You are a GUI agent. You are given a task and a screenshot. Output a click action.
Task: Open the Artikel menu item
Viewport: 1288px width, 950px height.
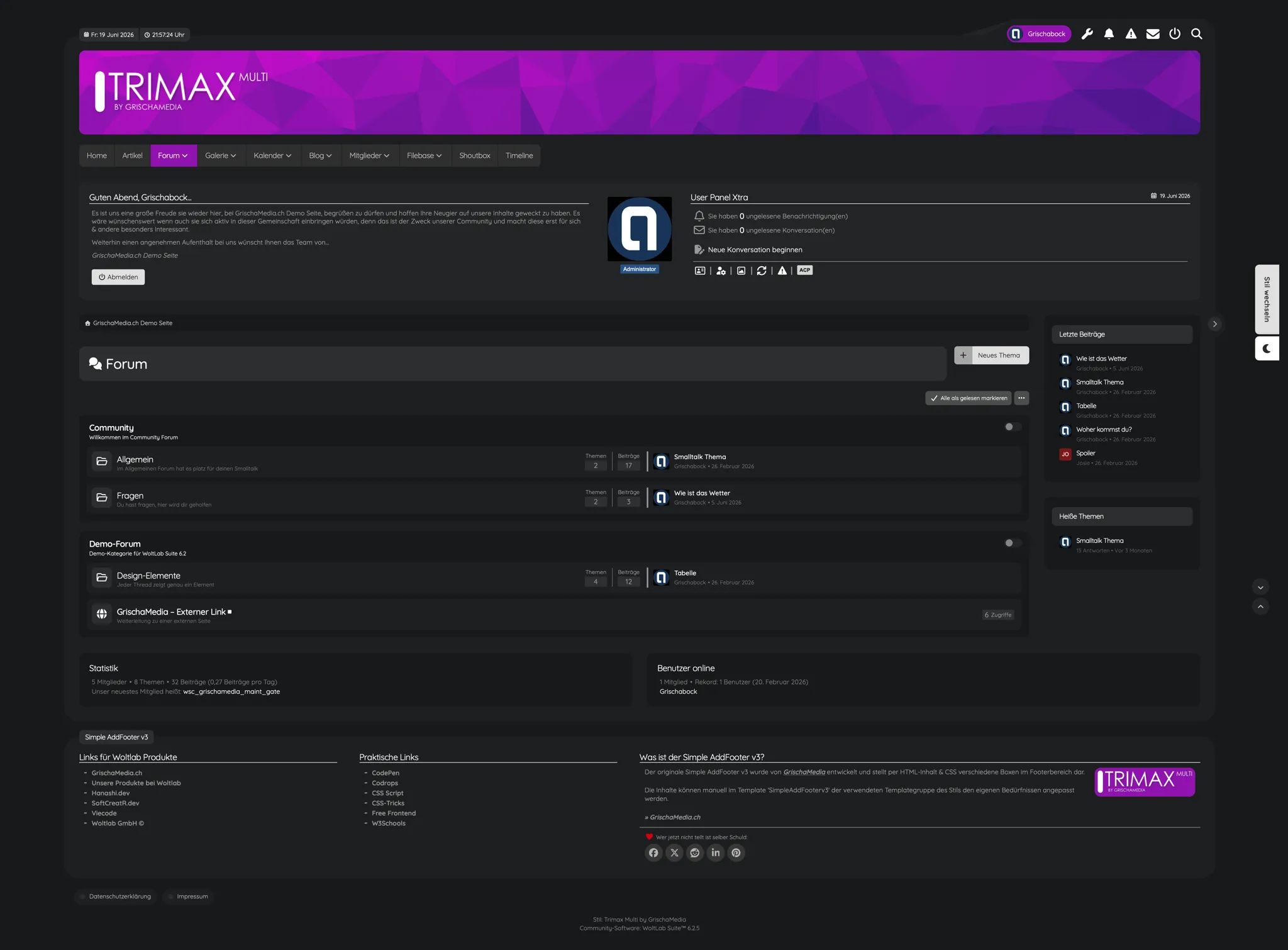tap(132, 156)
